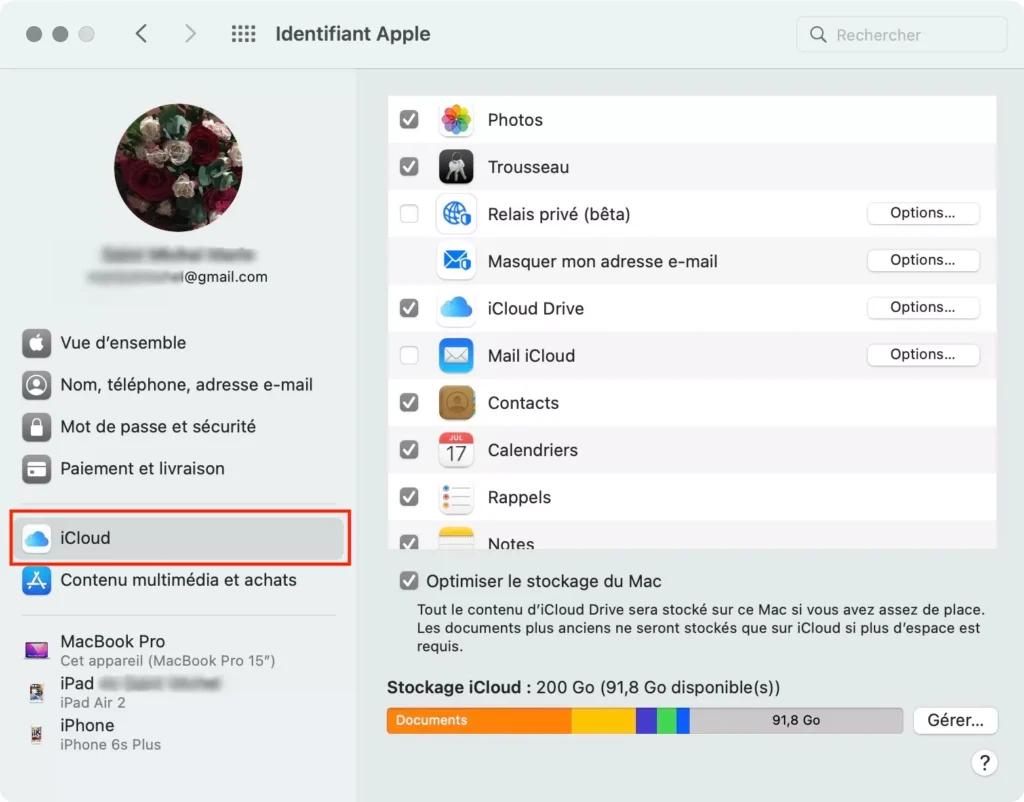Uncheck the Calendriers checkbox
The image size is (1024, 802).
click(409, 449)
